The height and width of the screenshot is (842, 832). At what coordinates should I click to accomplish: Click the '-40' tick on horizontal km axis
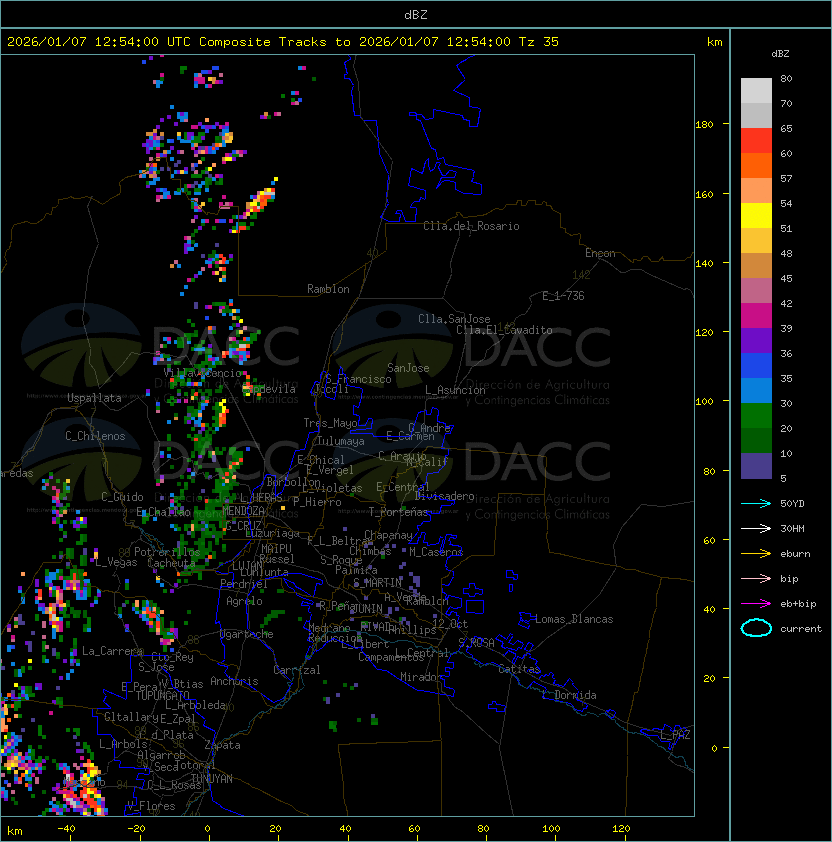click(x=66, y=829)
